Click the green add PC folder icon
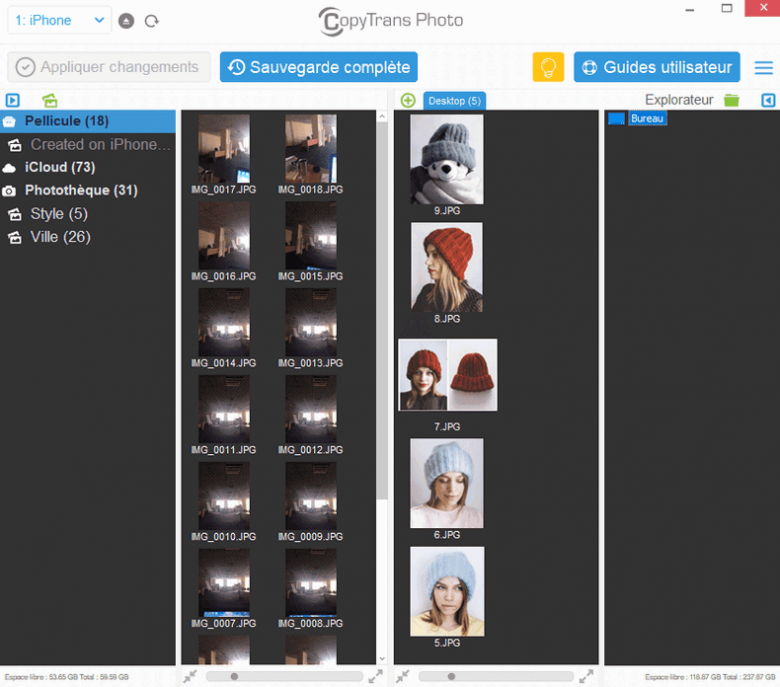 (x=408, y=100)
